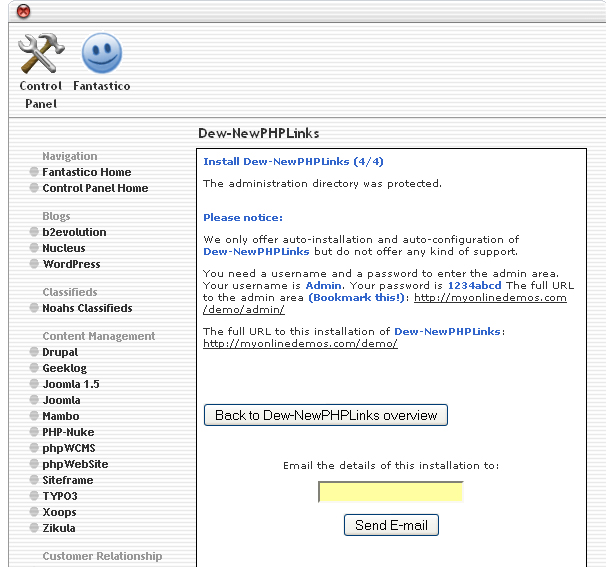
Task: Click the Classifieds section heading
Action: 70,292
